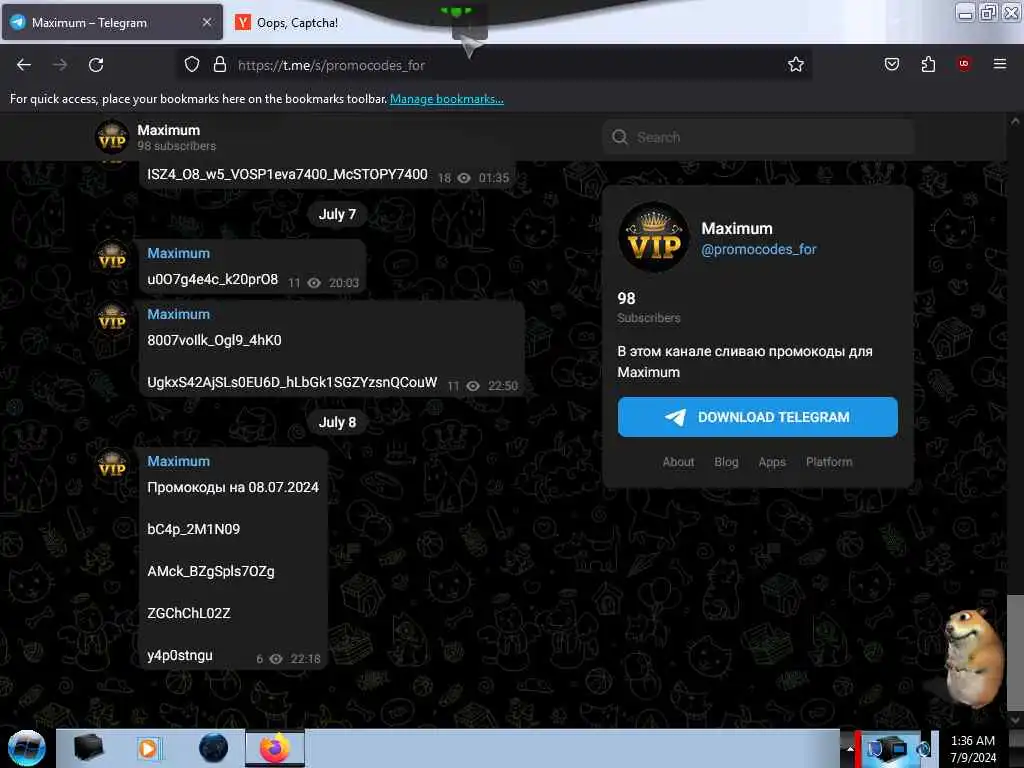Open the media player taskbar icon
This screenshot has width=1024, height=768.
(148, 748)
